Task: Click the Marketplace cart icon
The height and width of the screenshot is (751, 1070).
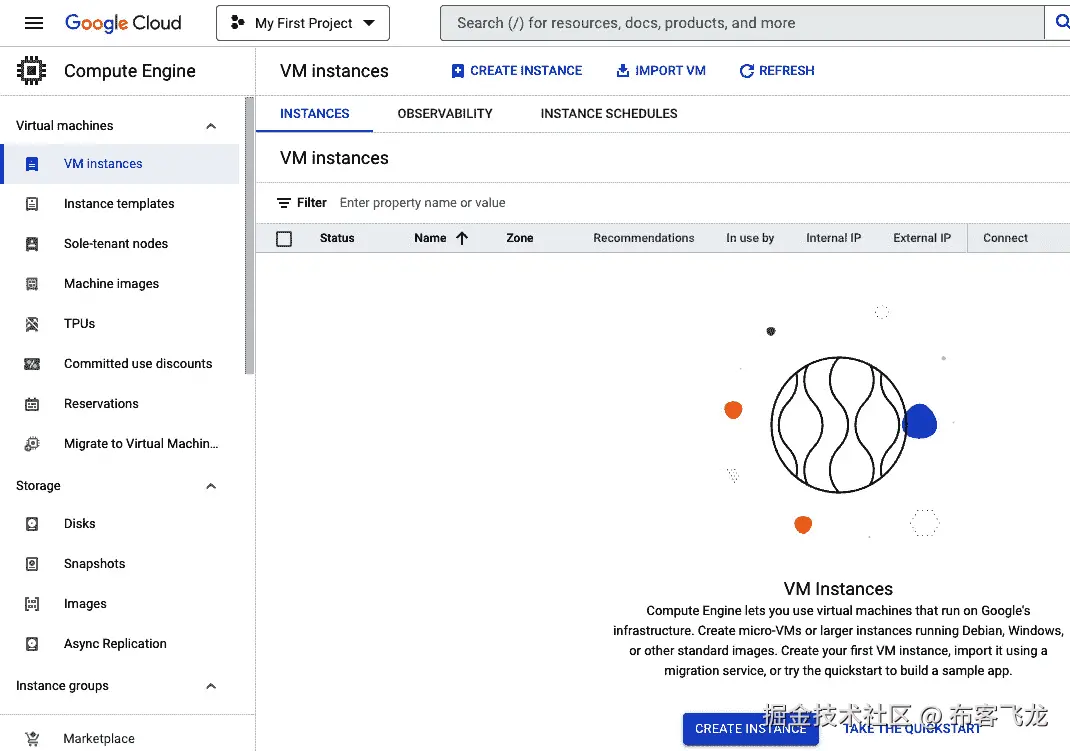Action: (x=32, y=739)
